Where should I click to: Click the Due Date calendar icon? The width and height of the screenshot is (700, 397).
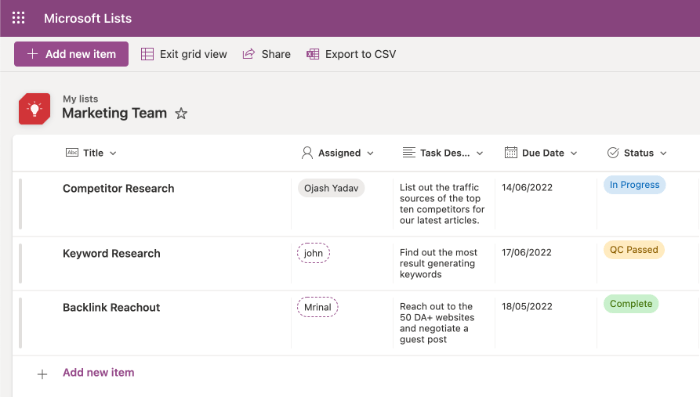coord(511,152)
